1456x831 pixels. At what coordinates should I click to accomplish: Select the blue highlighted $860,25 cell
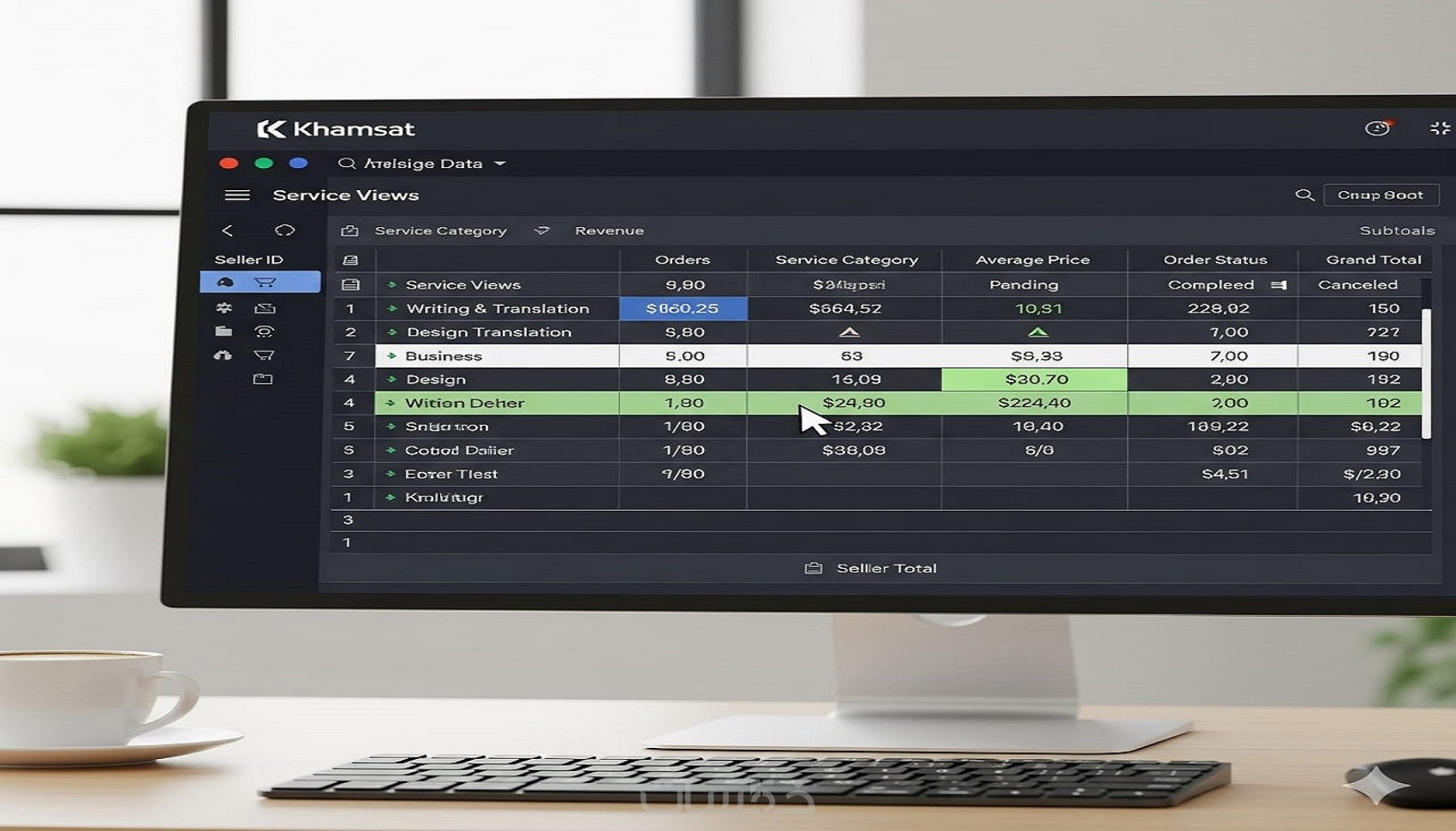coord(683,308)
